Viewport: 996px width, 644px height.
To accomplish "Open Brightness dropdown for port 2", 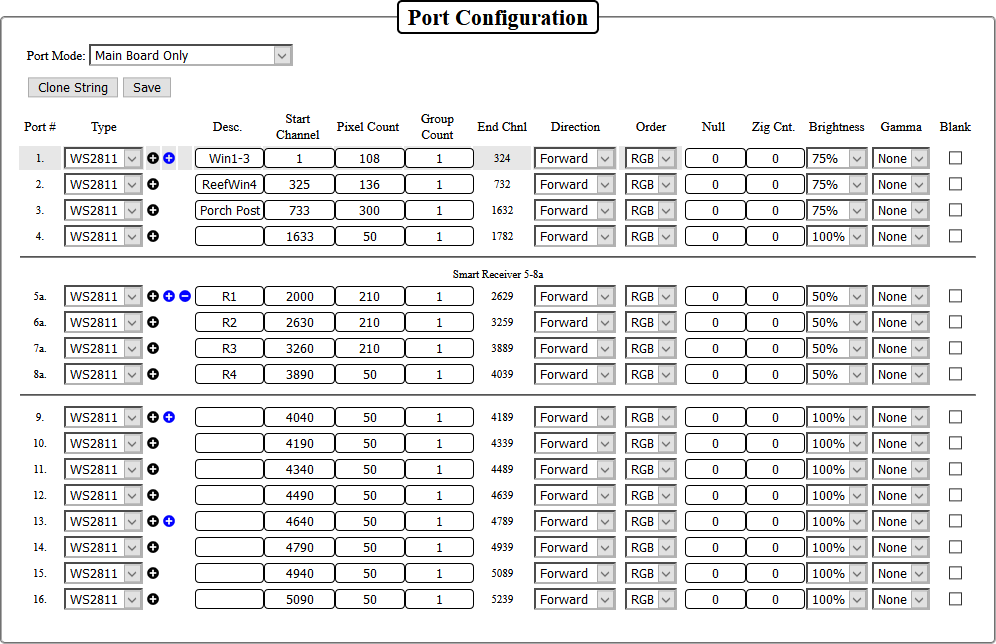I will coord(838,184).
